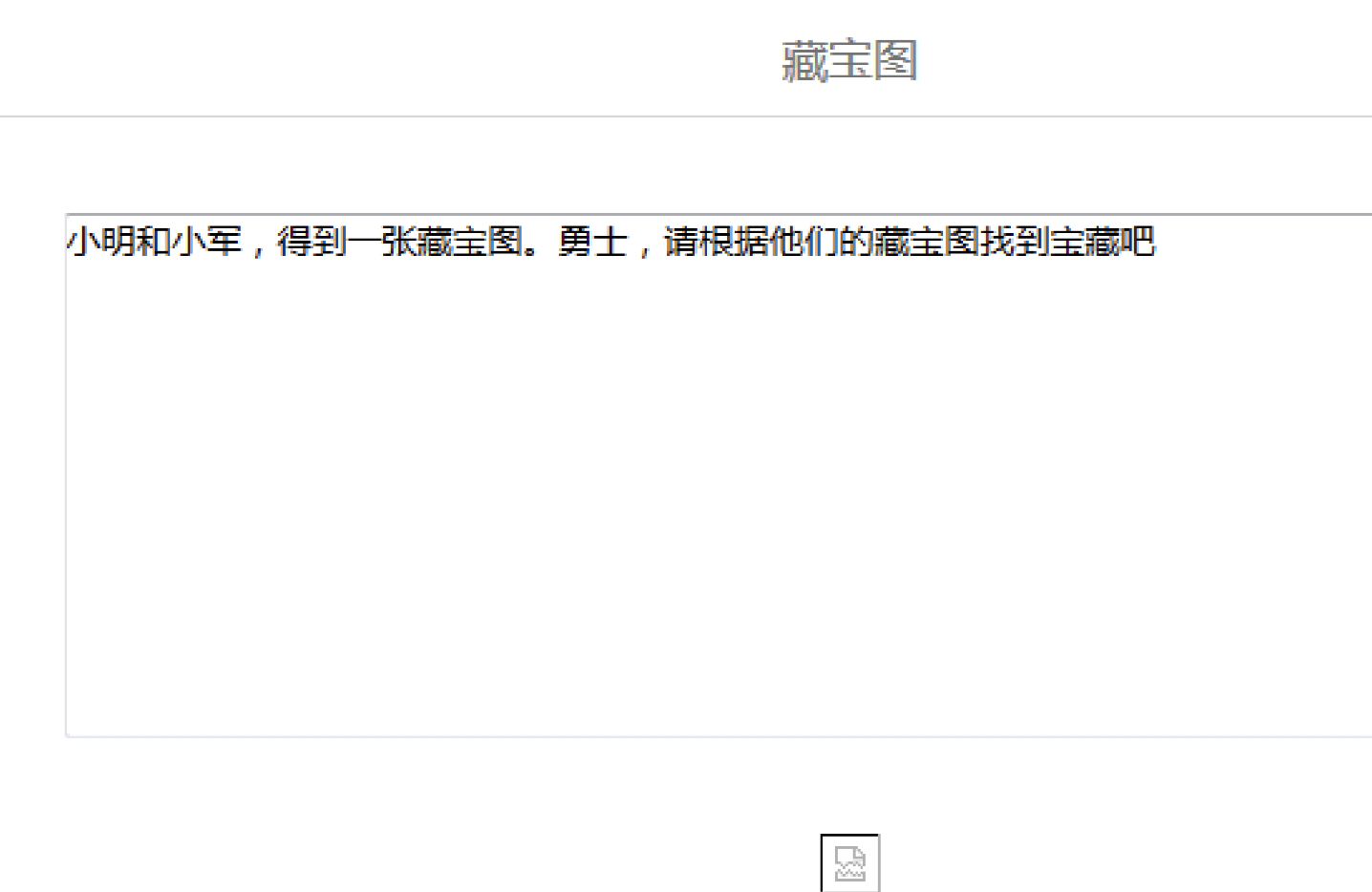This screenshot has height=892, width=1372.
Task: Click the last character 图 of the title
Action: (895, 61)
